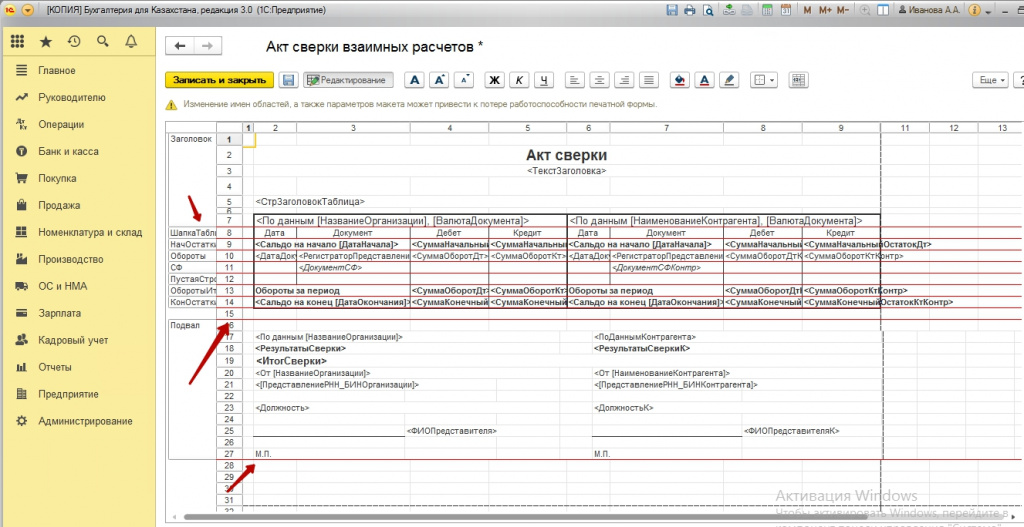Viewport: 1024px width, 527px height.
Task: Pick the cell fill color (paint bucket)
Action: (x=680, y=80)
